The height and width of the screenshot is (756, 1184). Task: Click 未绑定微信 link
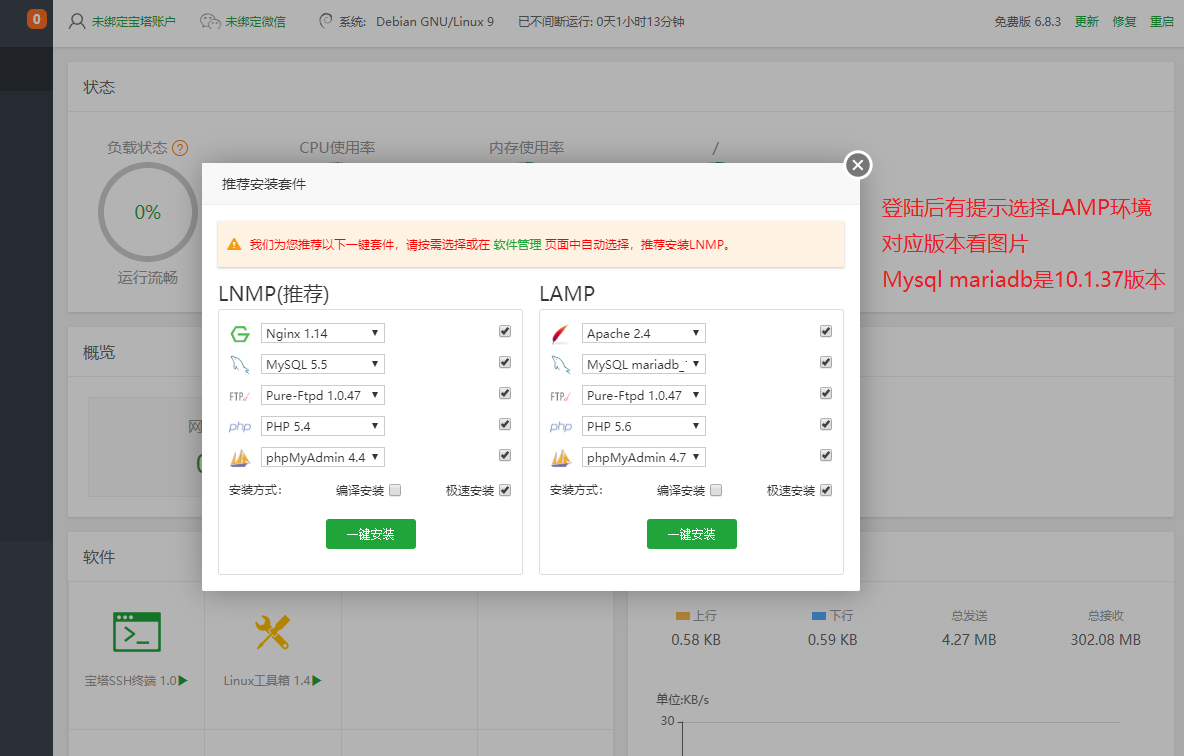pyautogui.click(x=255, y=21)
